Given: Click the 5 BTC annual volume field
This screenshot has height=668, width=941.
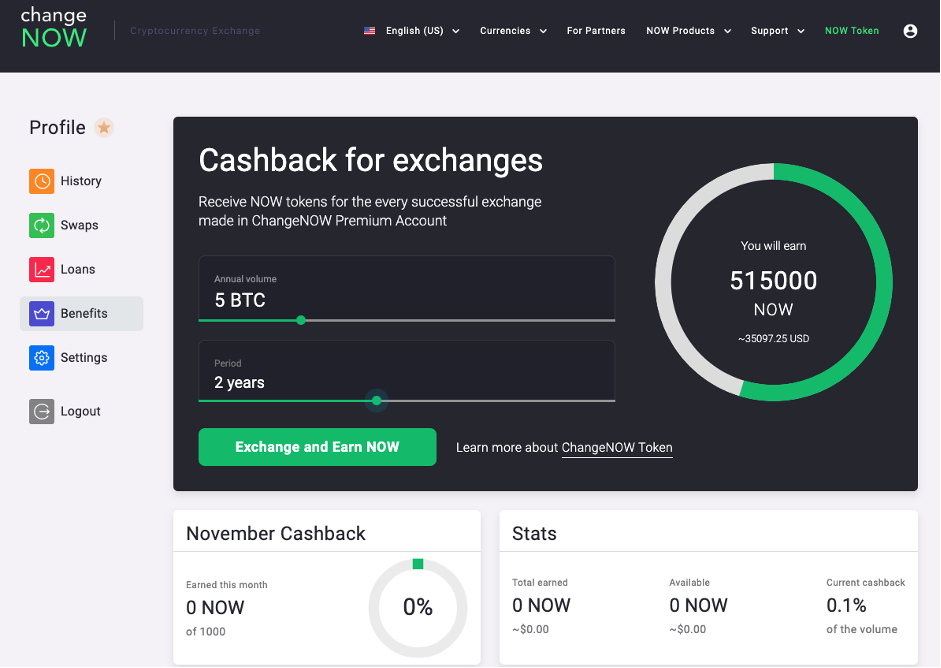Looking at the screenshot, I should pyautogui.click(x=406, y=289).
